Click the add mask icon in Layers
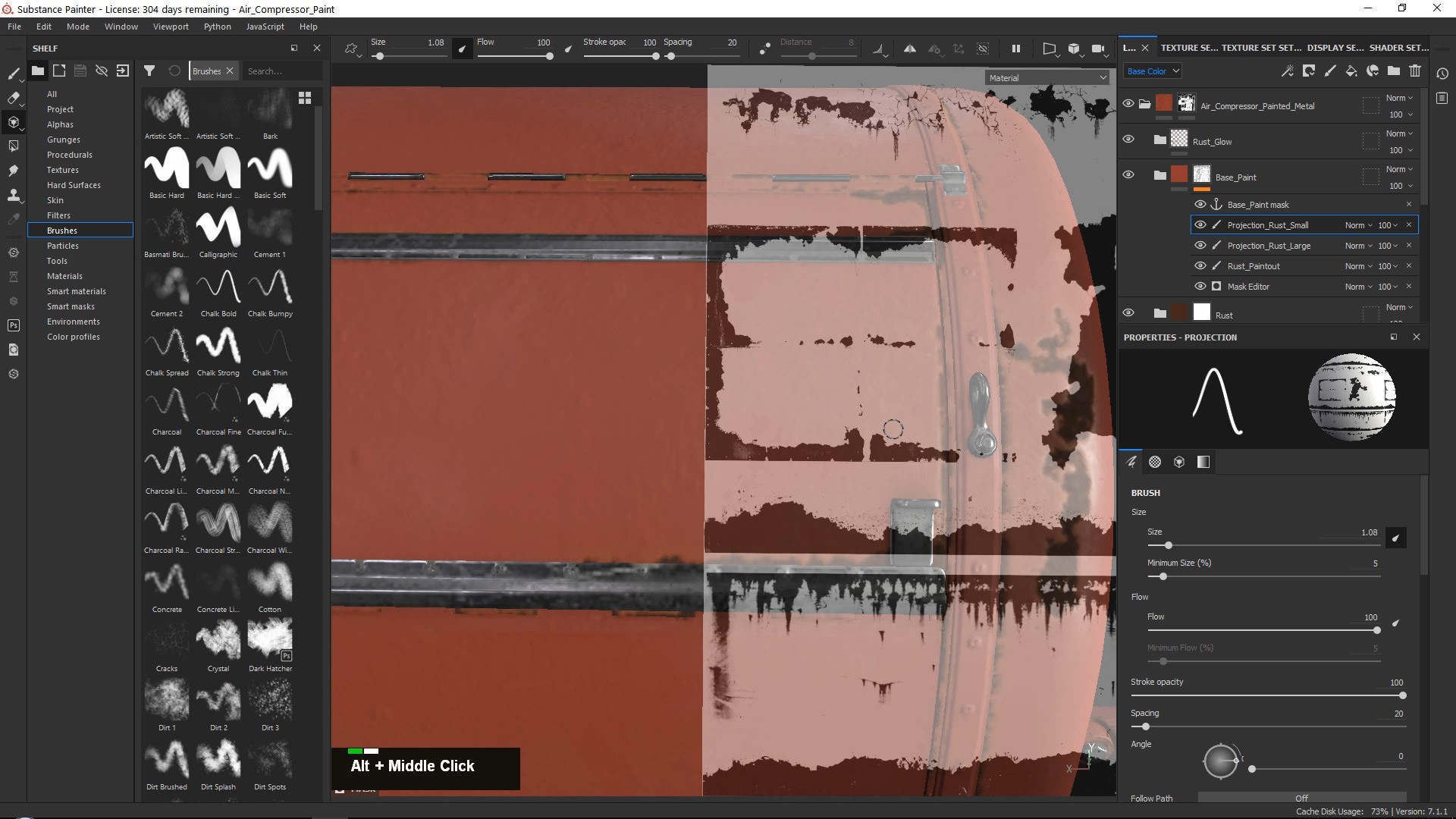 tap(1309, 71)
